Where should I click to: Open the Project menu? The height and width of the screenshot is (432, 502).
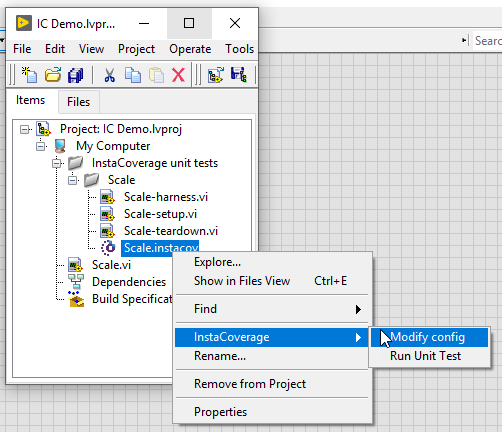coord(136,49)
